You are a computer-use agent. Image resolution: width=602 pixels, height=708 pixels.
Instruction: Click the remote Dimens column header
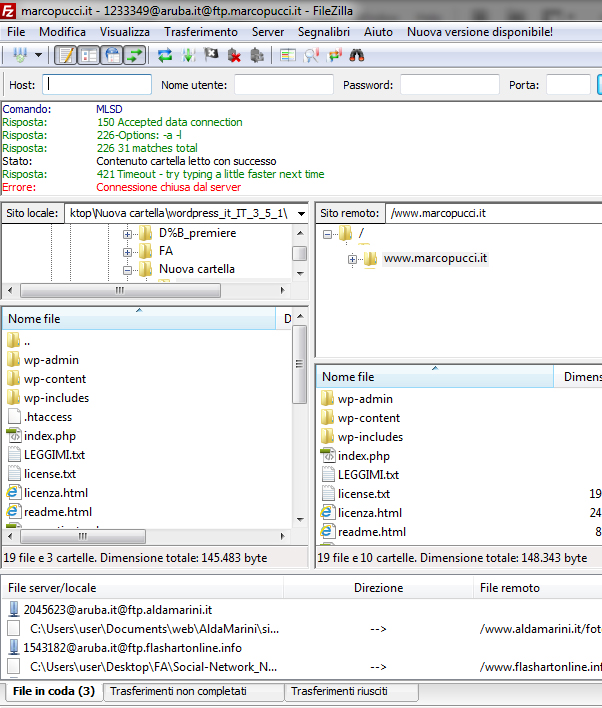[x=578, y=377]
